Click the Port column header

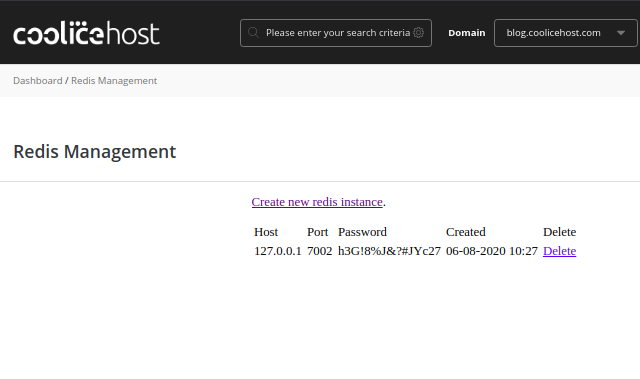pyautogui.click(x=317, y=232)
